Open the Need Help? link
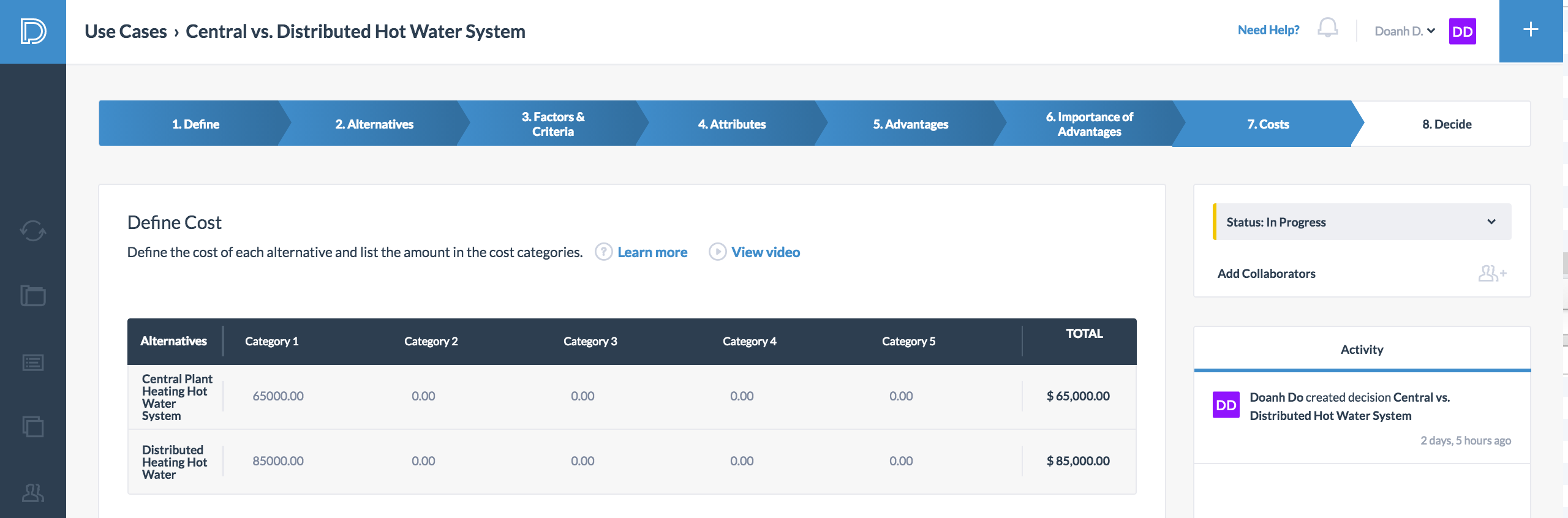Screen dimensions: 1568x518 coord(1268,30)
